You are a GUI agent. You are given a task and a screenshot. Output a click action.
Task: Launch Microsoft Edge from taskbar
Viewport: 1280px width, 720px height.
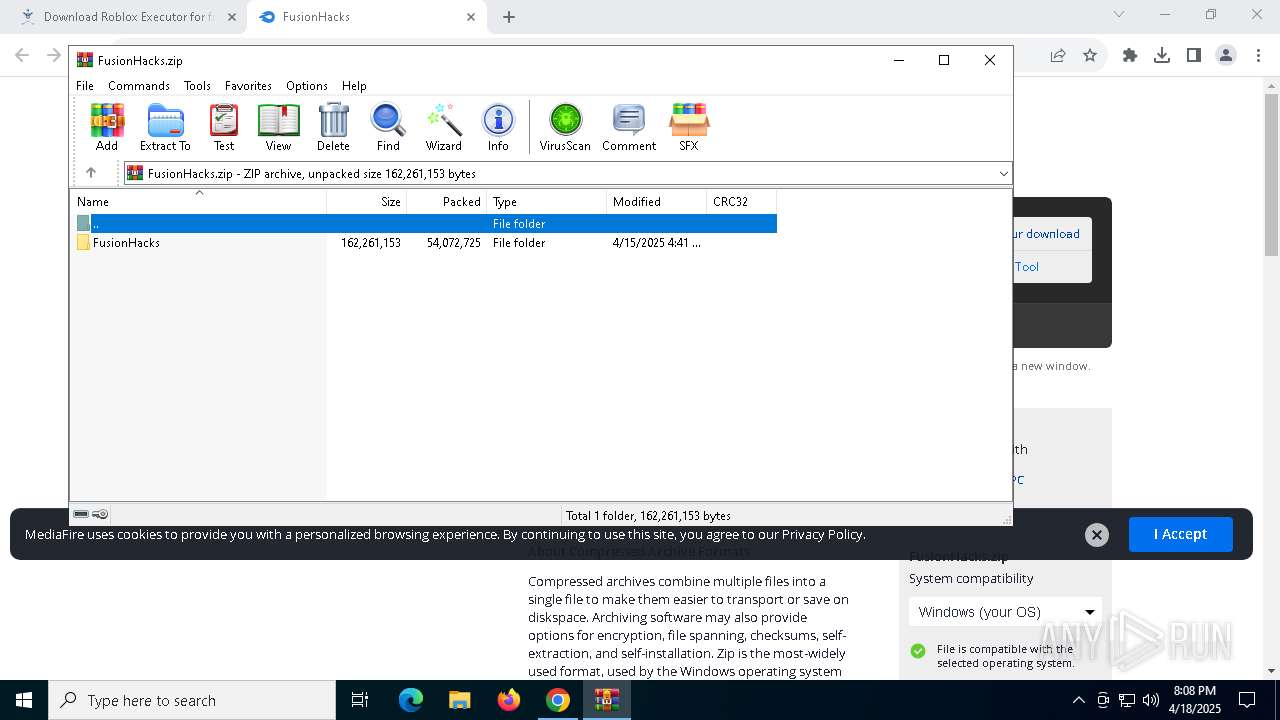(x=411, y=700)
